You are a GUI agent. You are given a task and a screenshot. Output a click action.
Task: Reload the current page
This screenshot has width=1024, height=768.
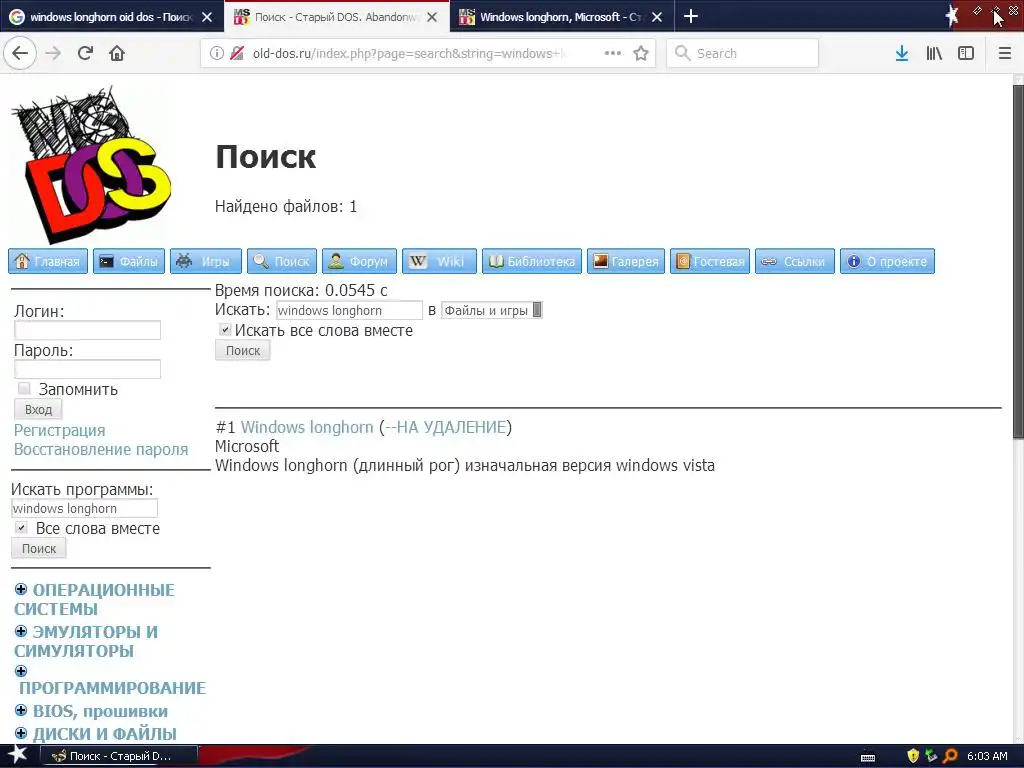tap(85, 53)
